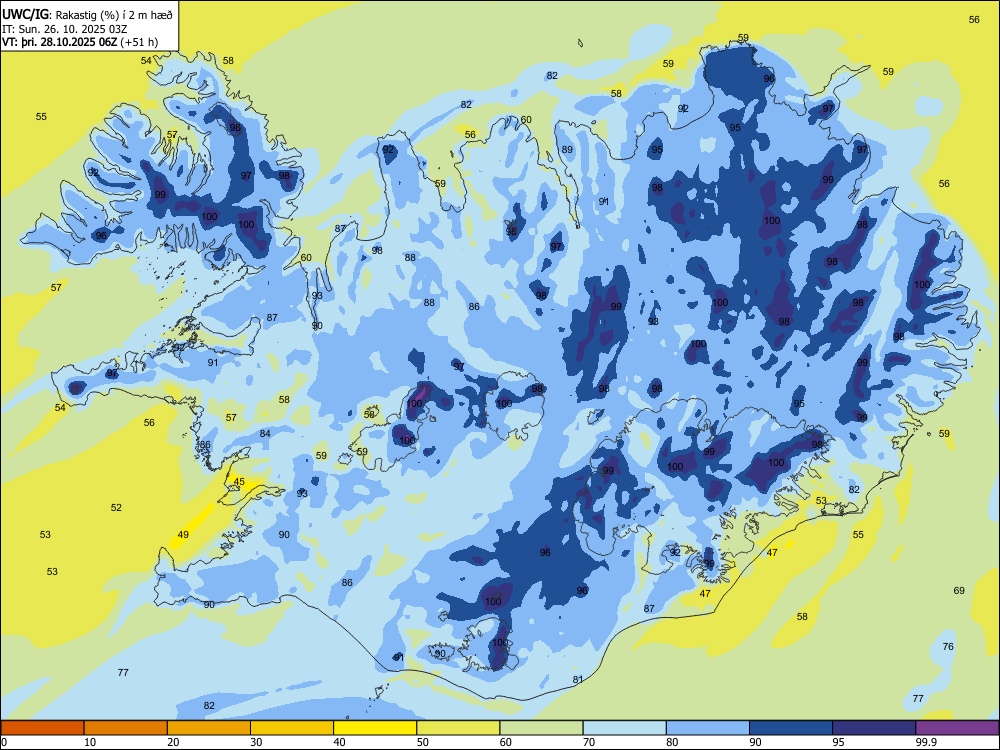Select the legend label '95'
The image size is (1000, 750).
(838, 742)
